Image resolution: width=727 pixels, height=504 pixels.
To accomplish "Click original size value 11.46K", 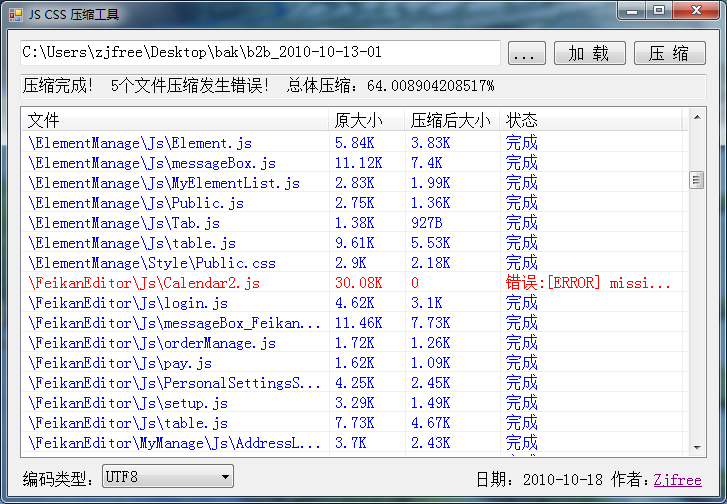I will 358,323.
